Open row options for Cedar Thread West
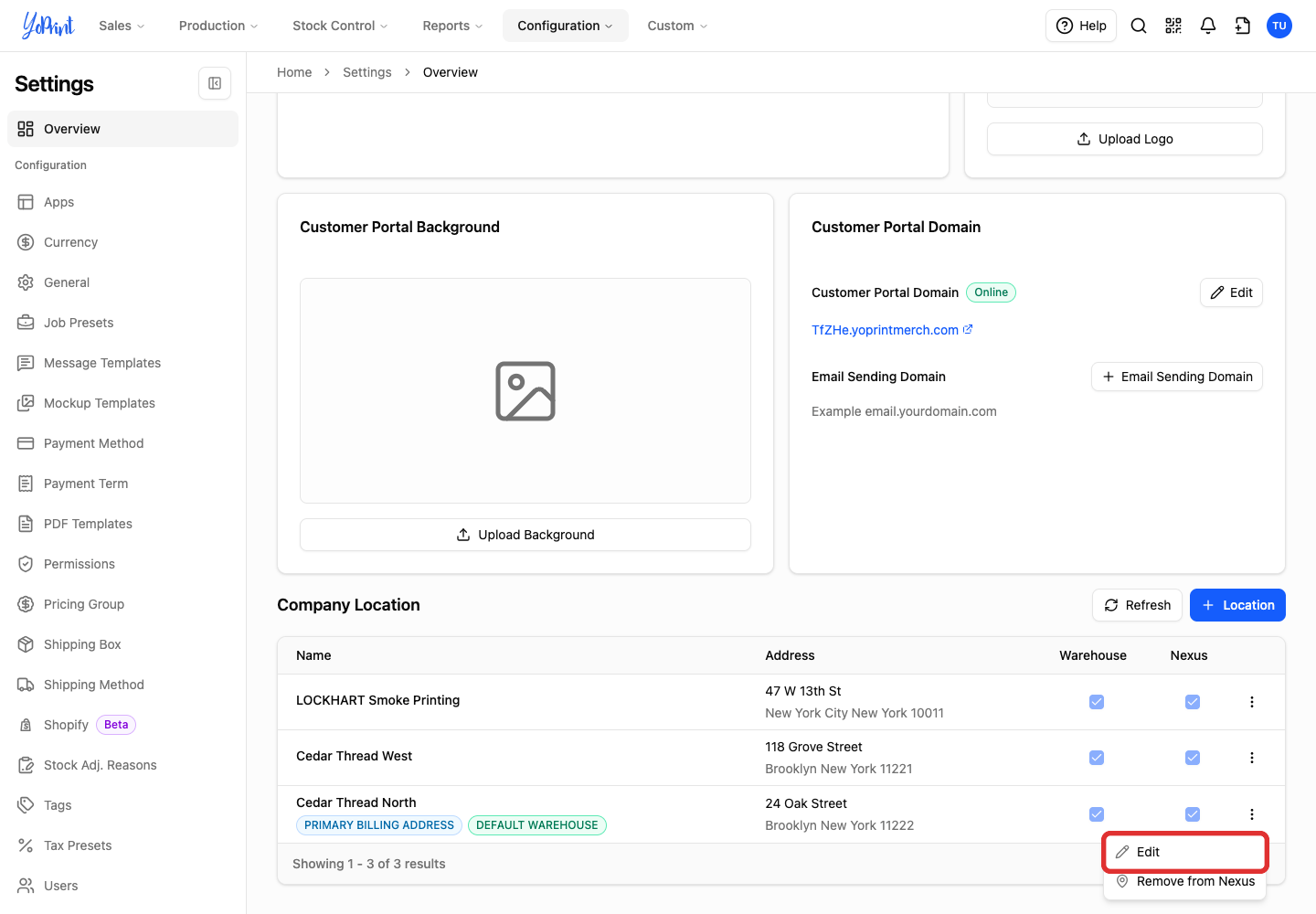 (x=1252, y=758)
